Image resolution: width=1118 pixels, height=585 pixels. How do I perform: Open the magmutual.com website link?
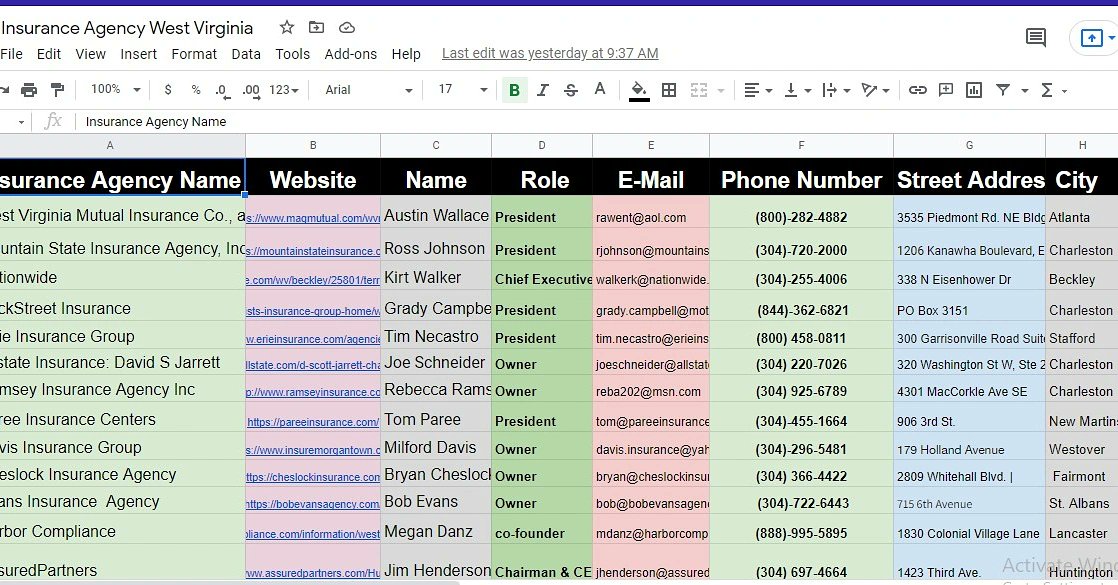(x=313, y=218)
